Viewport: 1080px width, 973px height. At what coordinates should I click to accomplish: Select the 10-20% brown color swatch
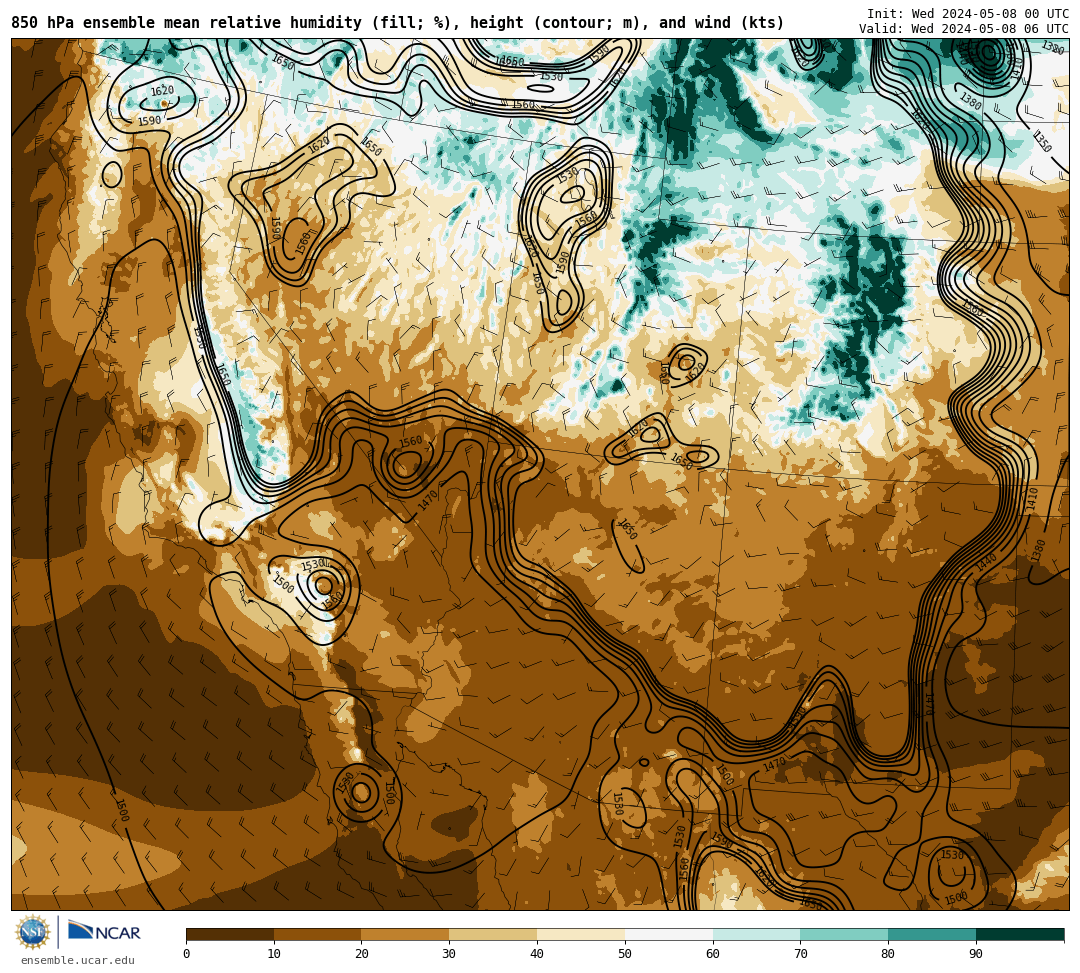[318, 934]
